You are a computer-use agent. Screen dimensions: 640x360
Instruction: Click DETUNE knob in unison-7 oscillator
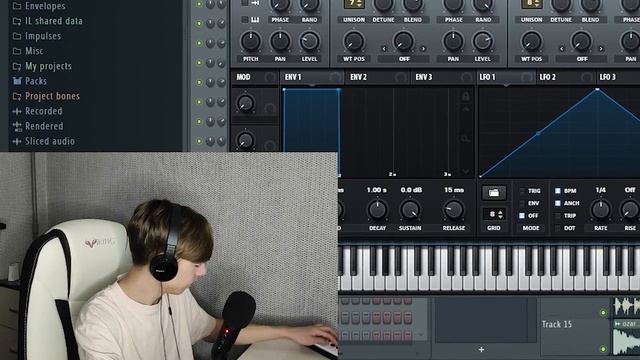point(383,4)
